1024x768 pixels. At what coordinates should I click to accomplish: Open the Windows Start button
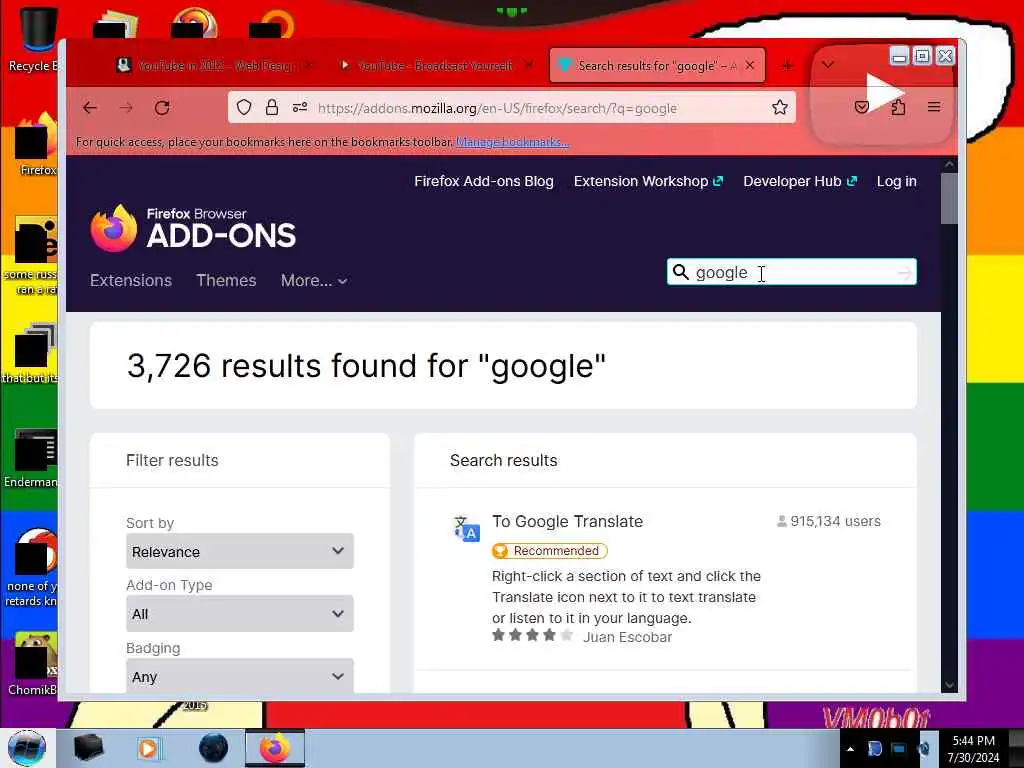tap(27, 748)
